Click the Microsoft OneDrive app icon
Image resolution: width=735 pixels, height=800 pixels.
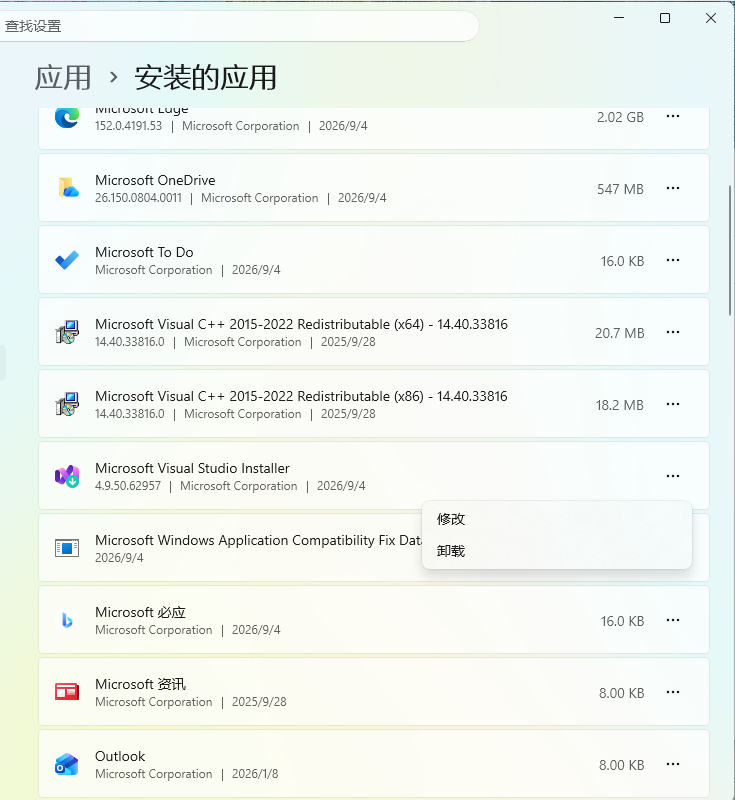click(x=68, y=188)
